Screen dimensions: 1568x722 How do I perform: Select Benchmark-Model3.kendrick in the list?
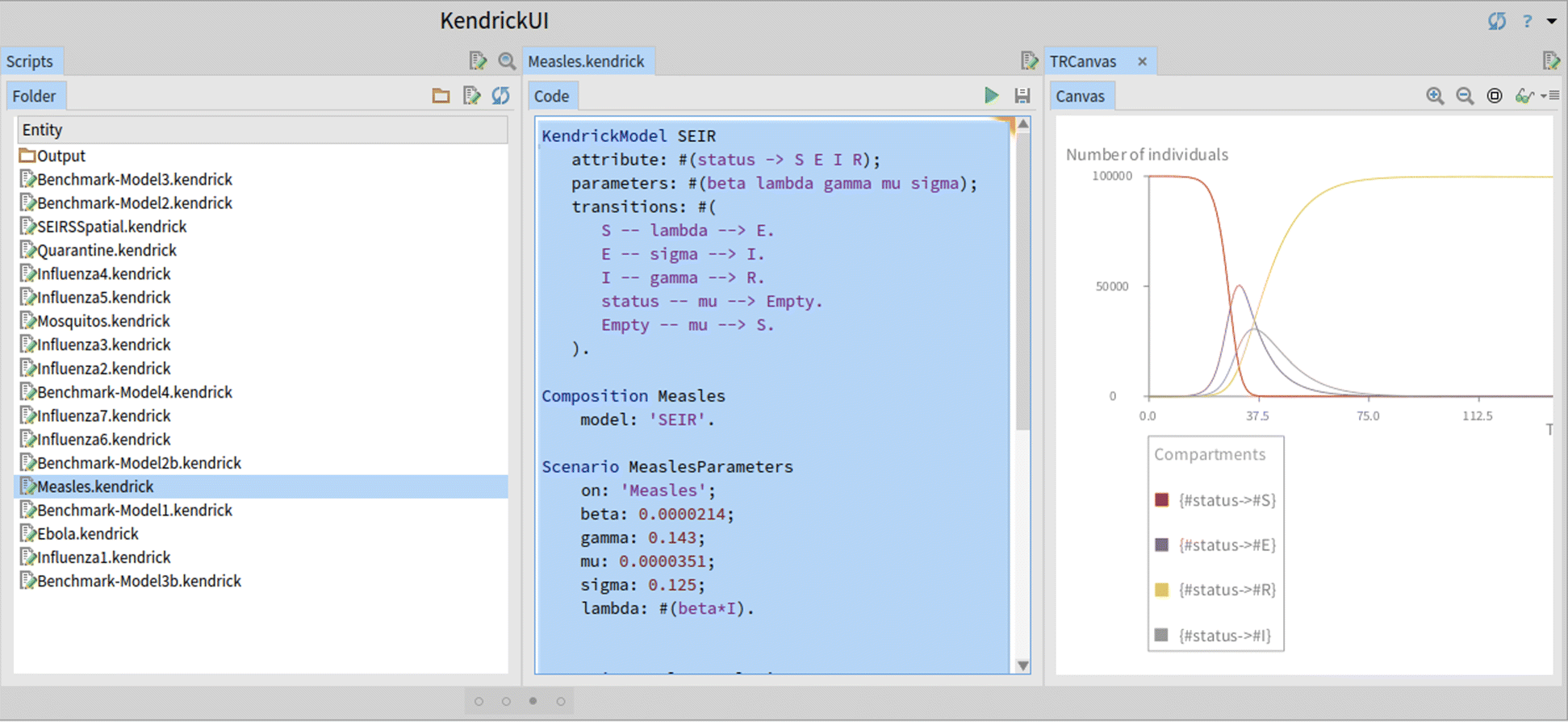coord(127,179)
